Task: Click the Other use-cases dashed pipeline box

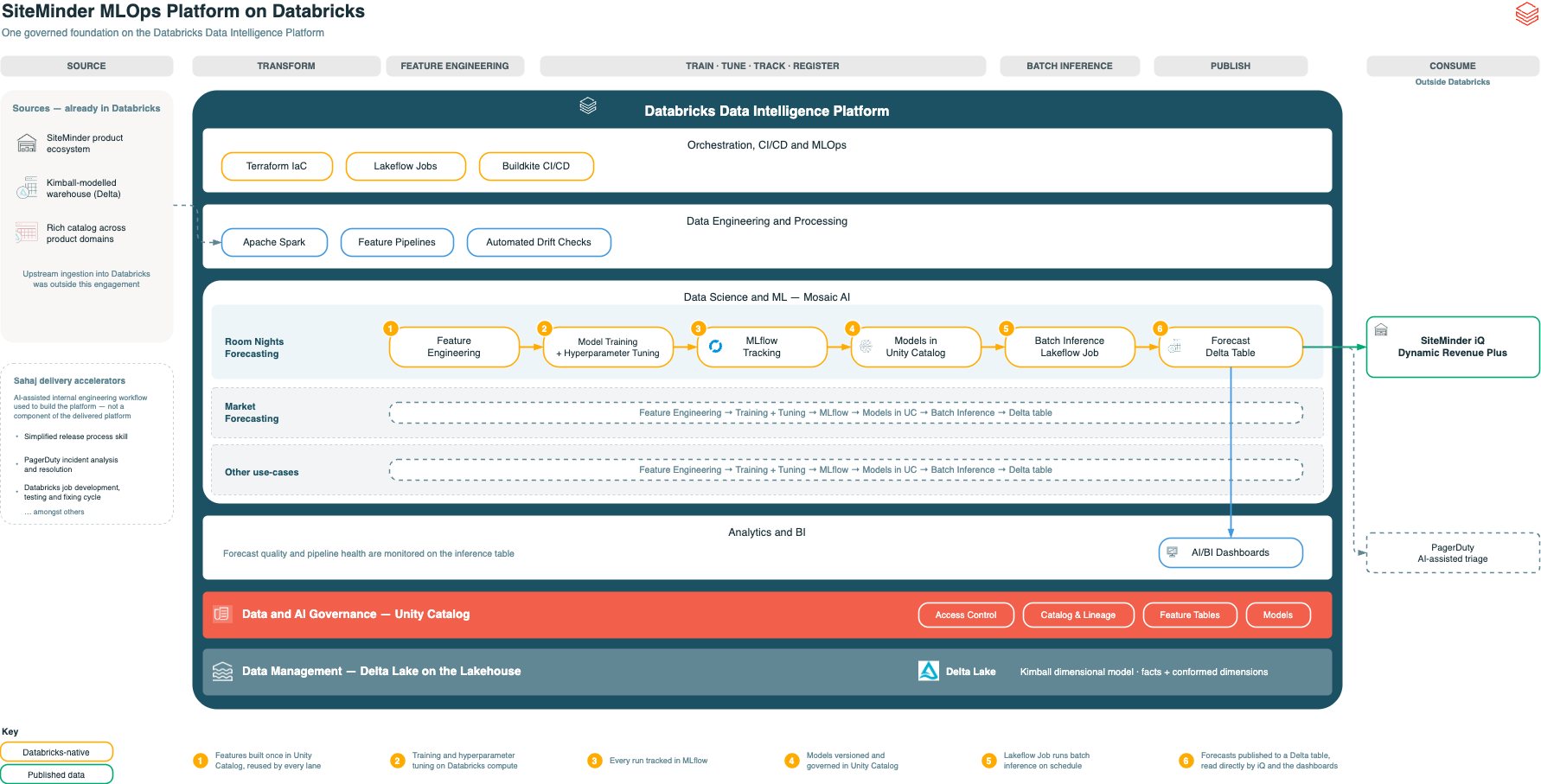Action: coord(846,470)
